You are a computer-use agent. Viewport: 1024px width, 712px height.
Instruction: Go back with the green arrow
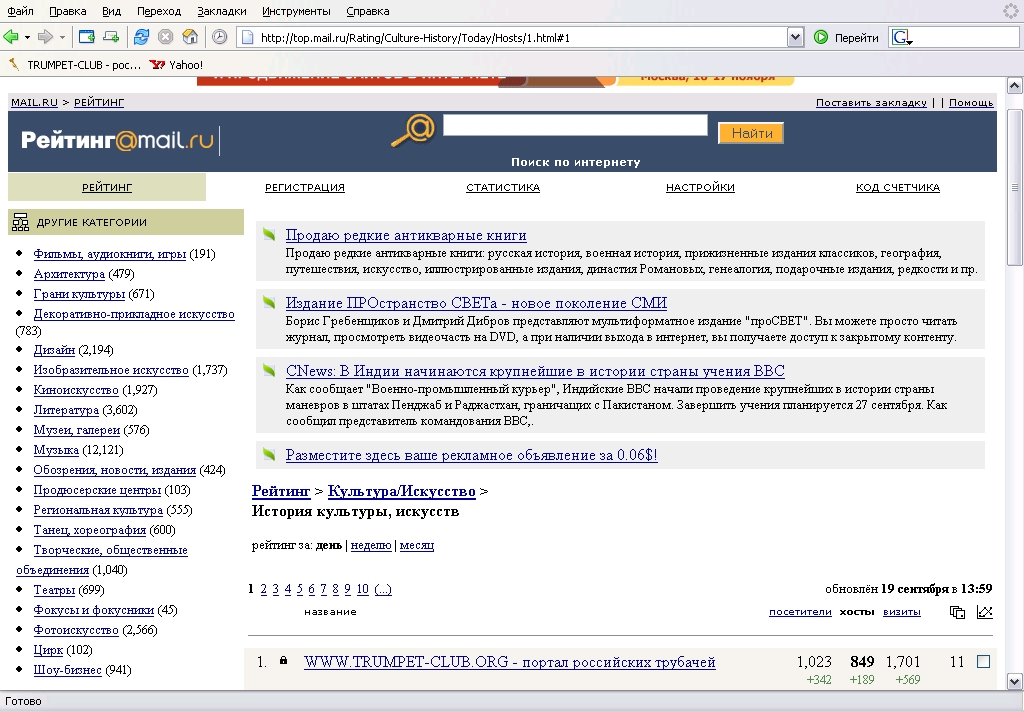click(11, 37)
